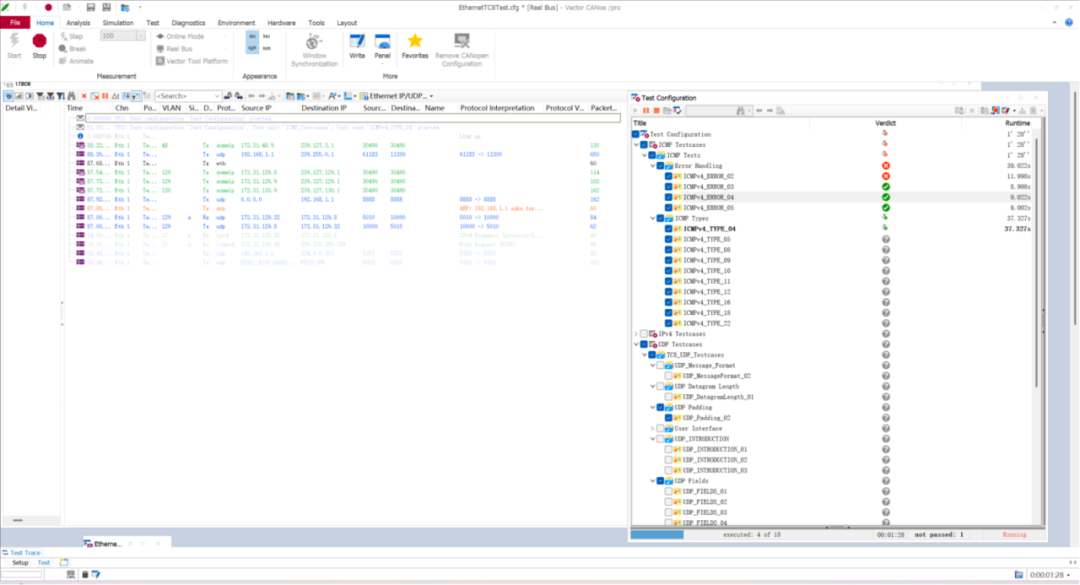The width and height of the screenshot is (1080, 585).
Task: Click the 'executed: 4 of 18' status text
Action: coord(751,535)
